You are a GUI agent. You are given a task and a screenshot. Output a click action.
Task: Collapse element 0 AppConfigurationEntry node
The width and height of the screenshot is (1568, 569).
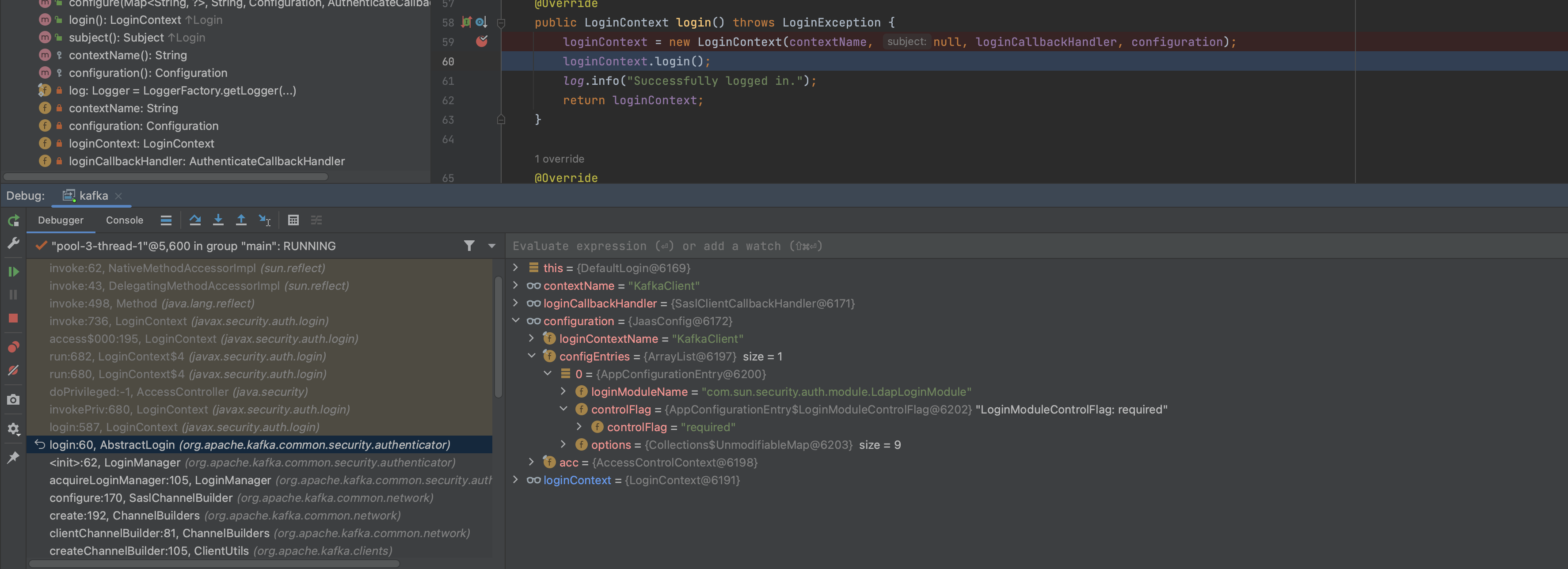tap(547, 373)
